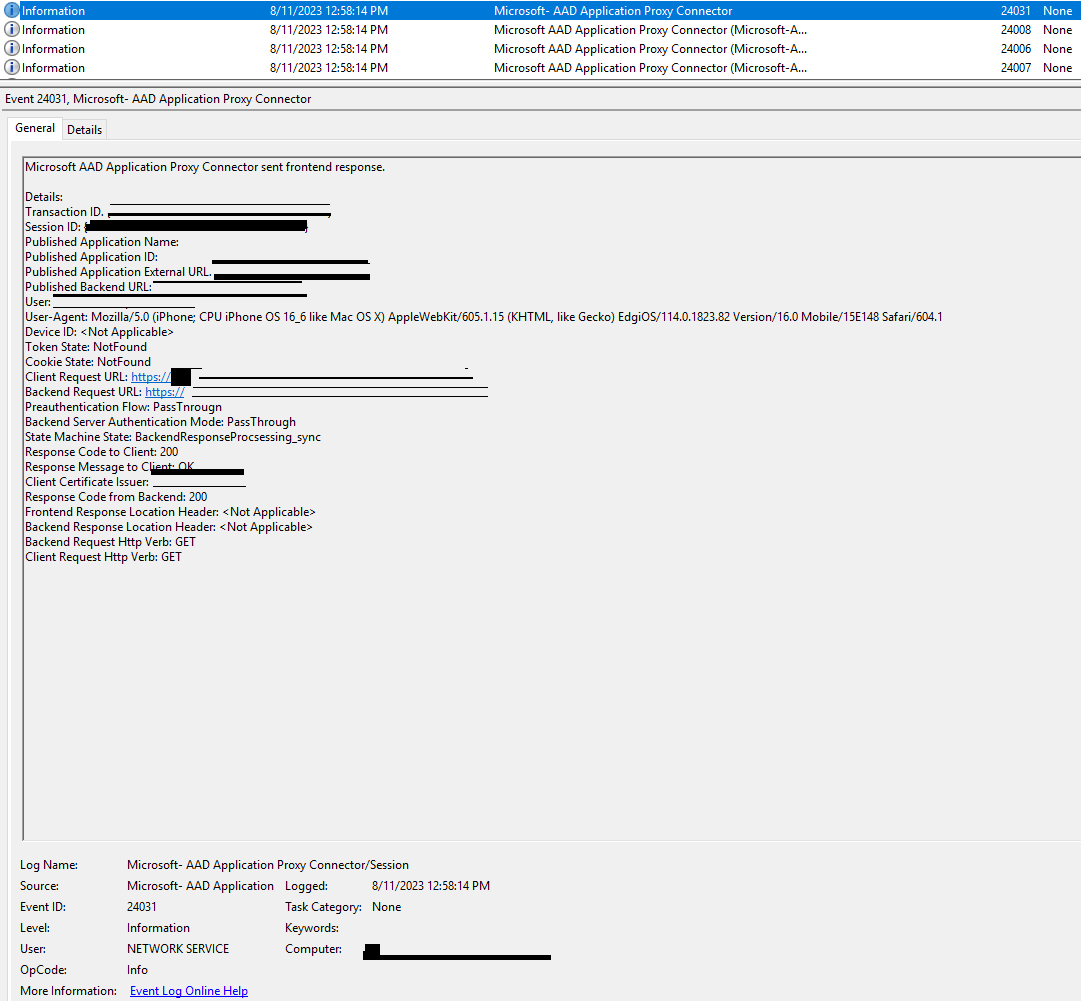Click 'Backend Server Authentication Mode: PassThrough' line
The height and width of the screenshot is (1001, 1081).
[161, 422]
